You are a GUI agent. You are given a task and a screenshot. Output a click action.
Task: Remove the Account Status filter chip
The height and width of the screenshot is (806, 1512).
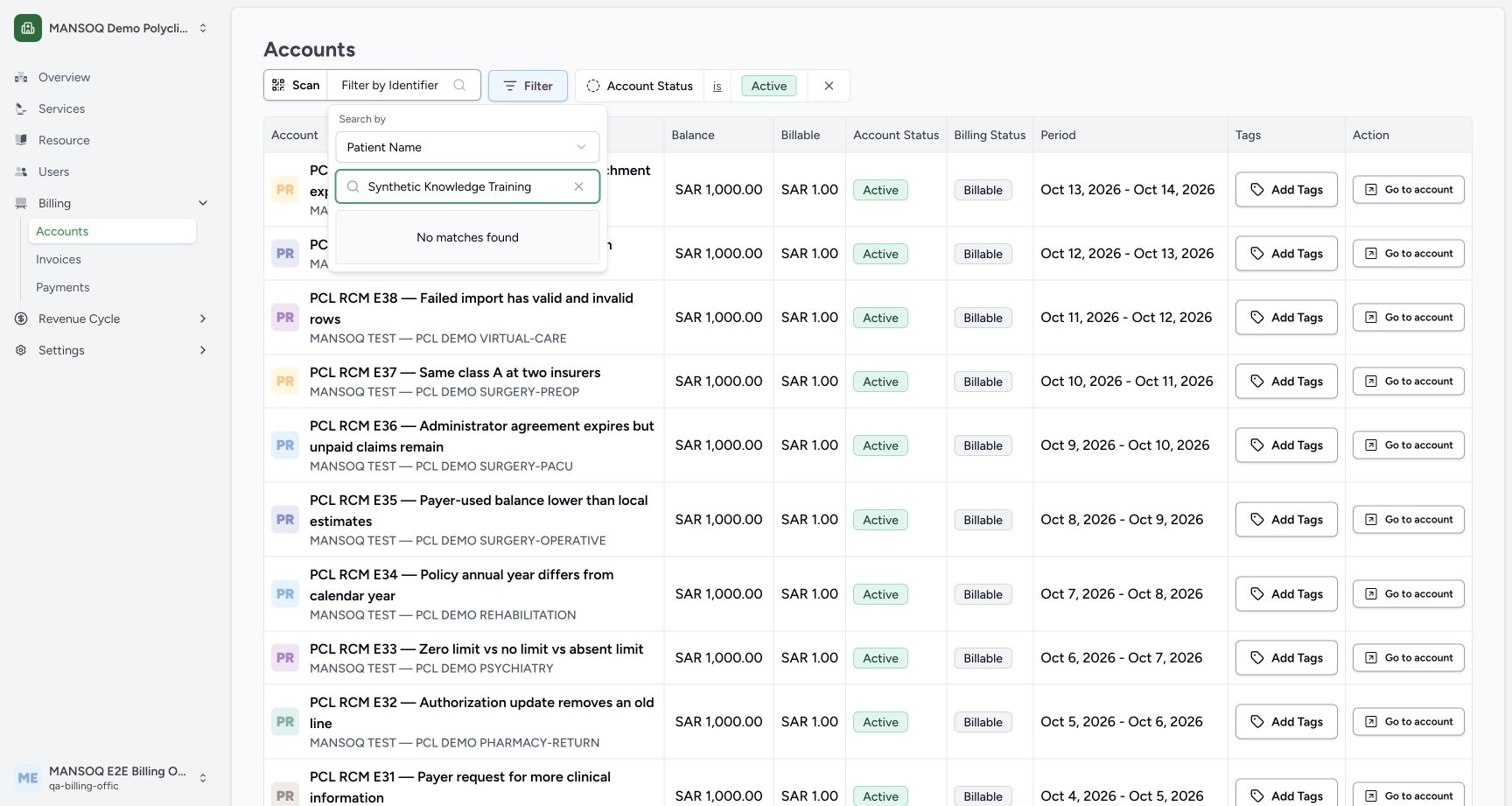point(829,86)
